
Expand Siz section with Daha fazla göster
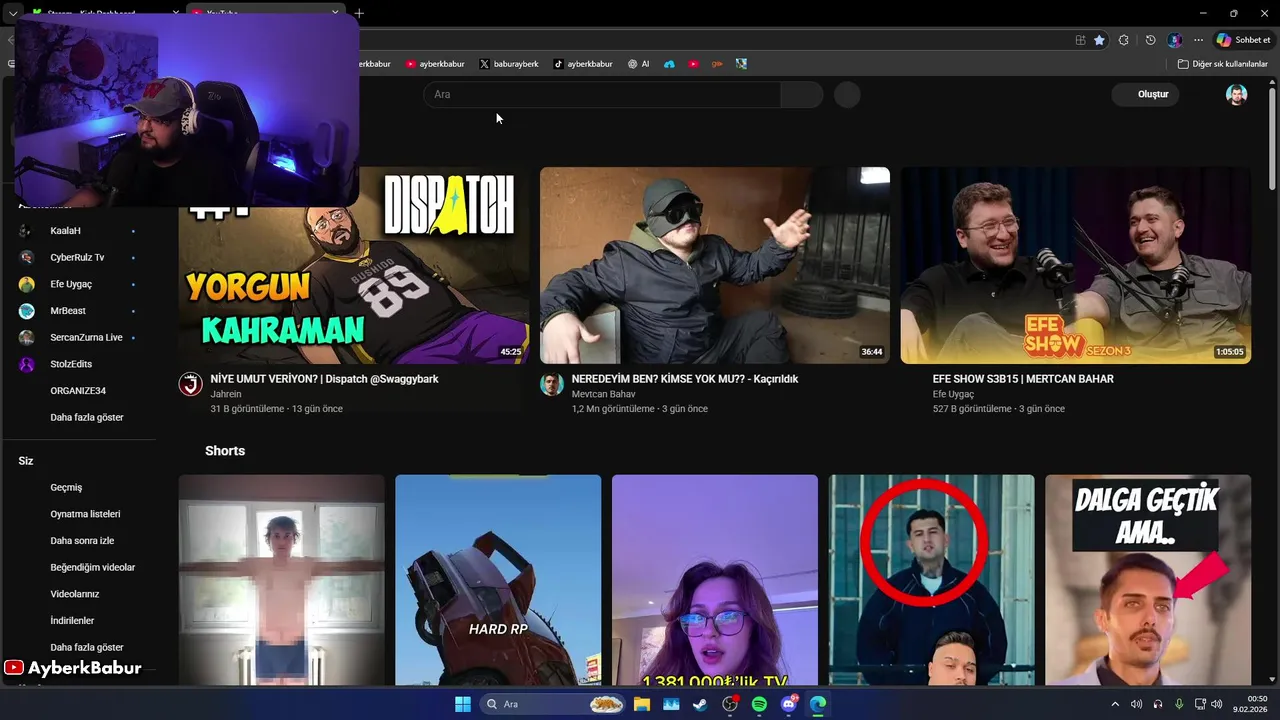86,647
